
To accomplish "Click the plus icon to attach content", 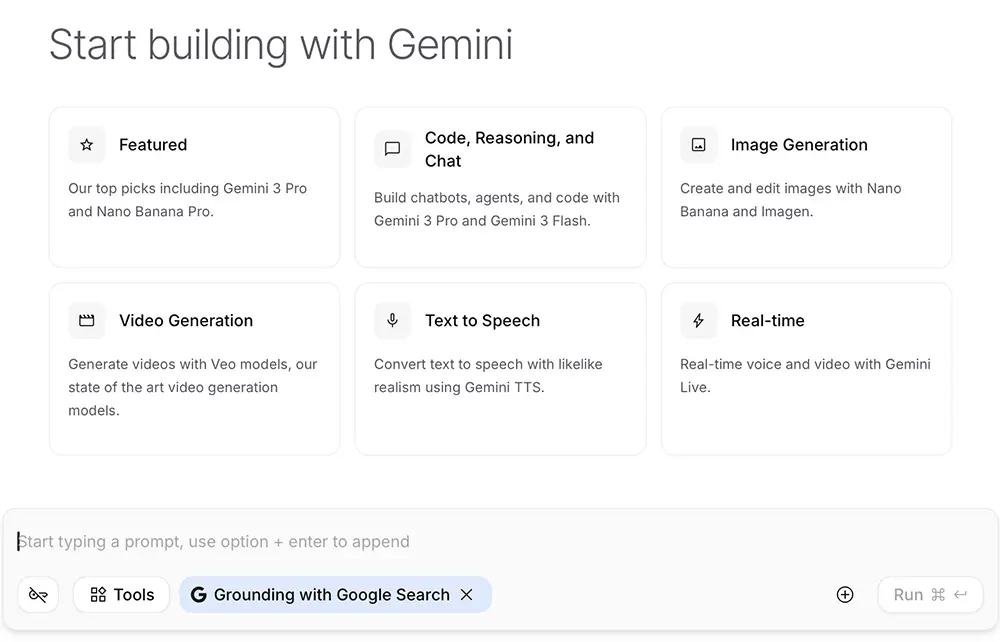I will (845, 594).
